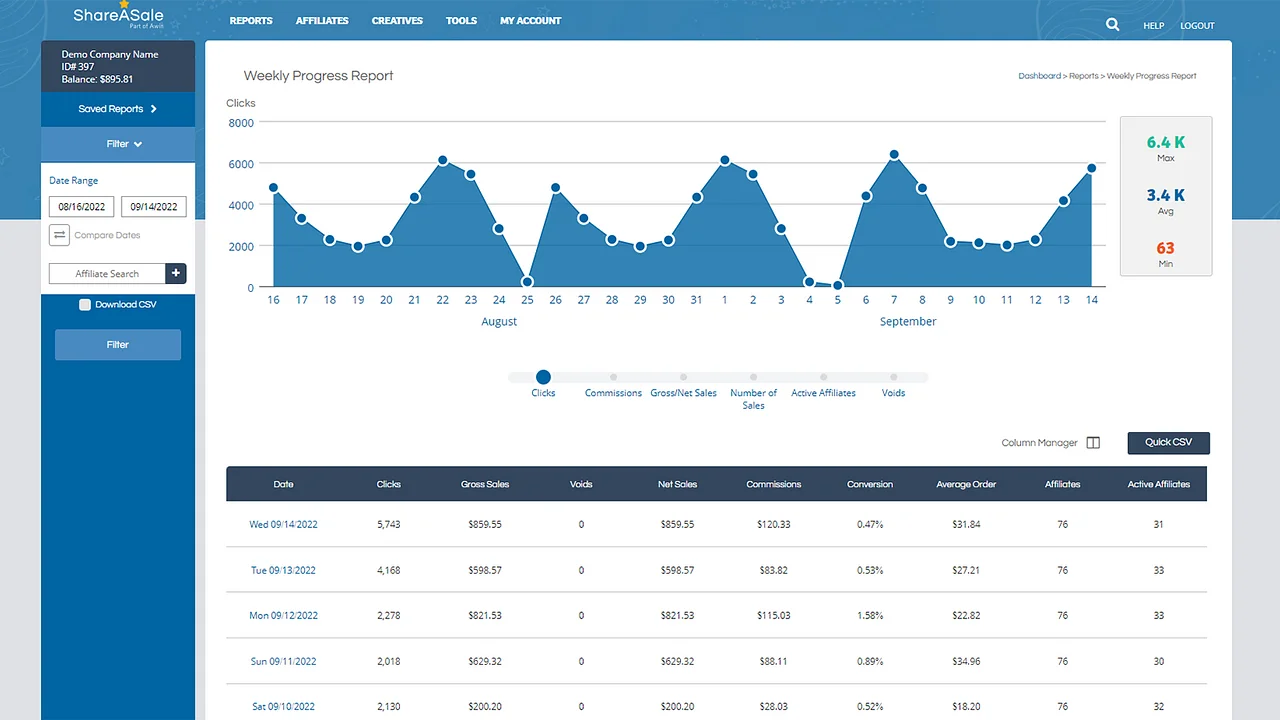Image resolution: width=1280 pixels, height=720 pixels.
Task: Collapse the Filter panel chevron
Action: [138, 143]
